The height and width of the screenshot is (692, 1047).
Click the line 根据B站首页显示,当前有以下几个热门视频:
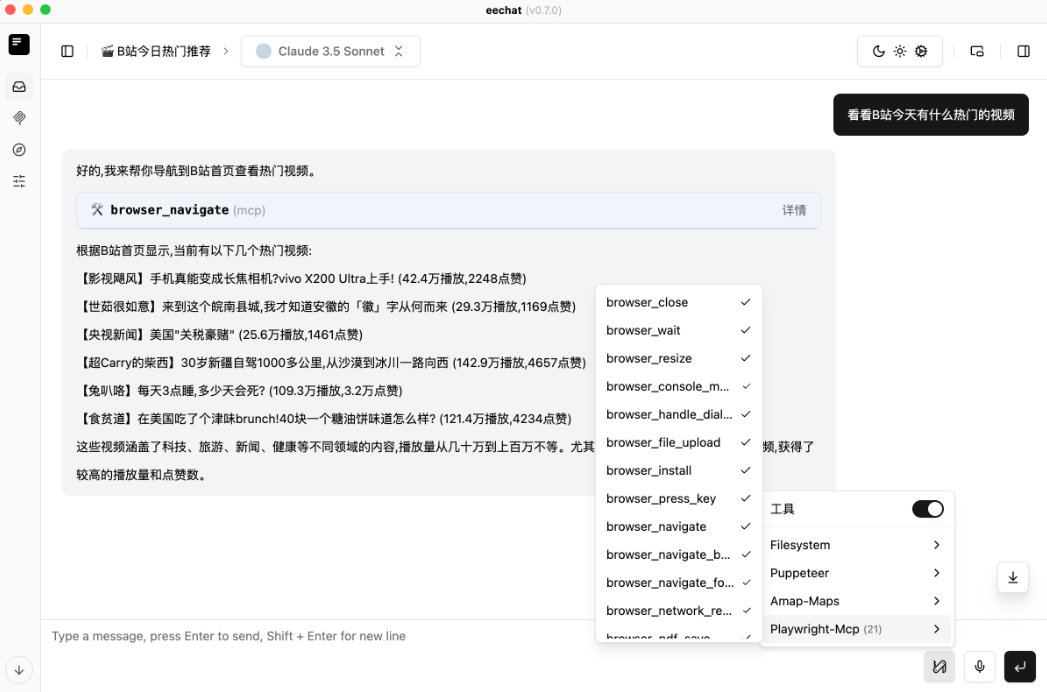(x=194, y=251)
